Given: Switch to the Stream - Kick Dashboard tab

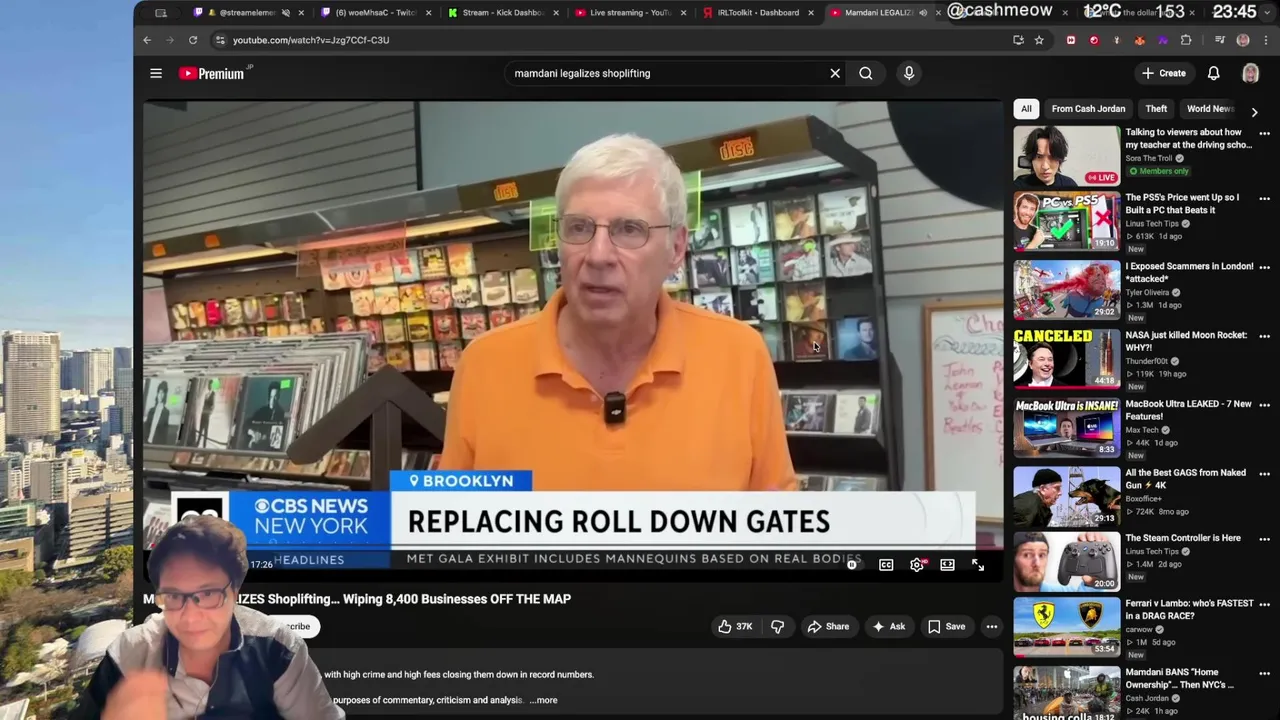Looking at the screenshot, I should point(503,13).
